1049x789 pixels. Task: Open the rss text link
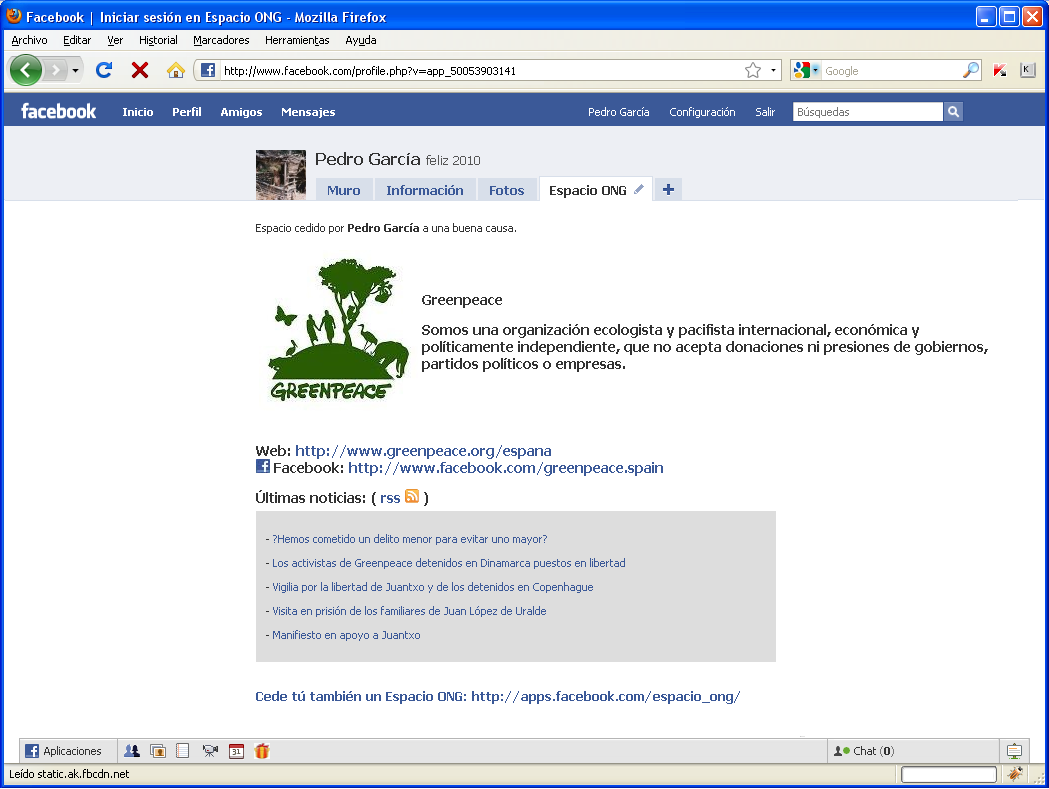click(390, 498)
